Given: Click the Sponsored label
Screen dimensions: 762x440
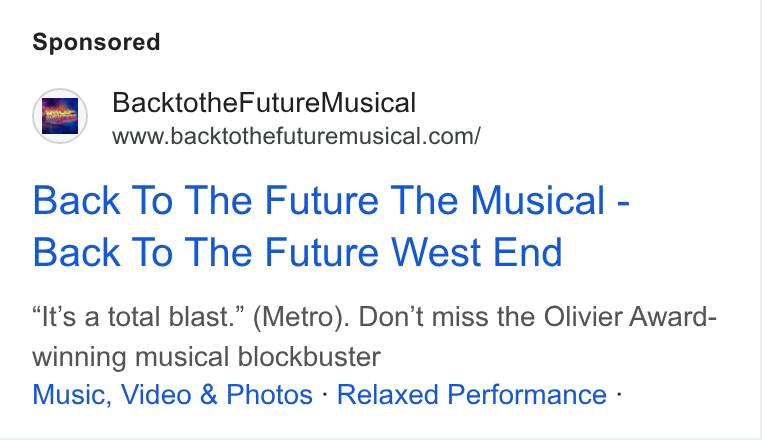Looking at the screenshot, I should 96,42.
